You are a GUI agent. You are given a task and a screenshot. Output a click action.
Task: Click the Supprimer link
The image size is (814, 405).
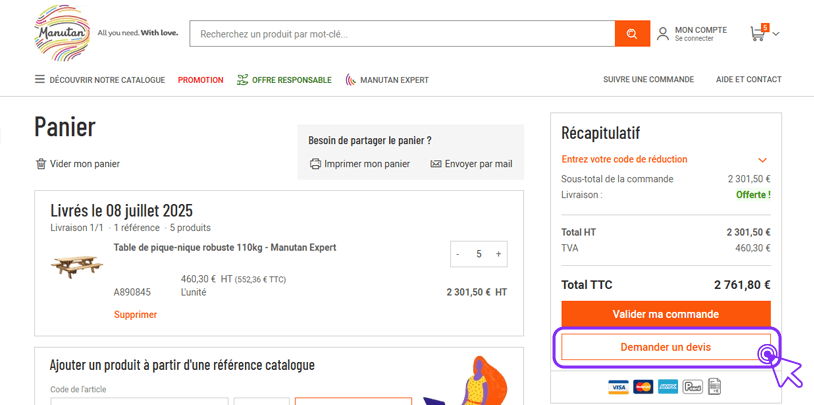click(x=135, y=315)
